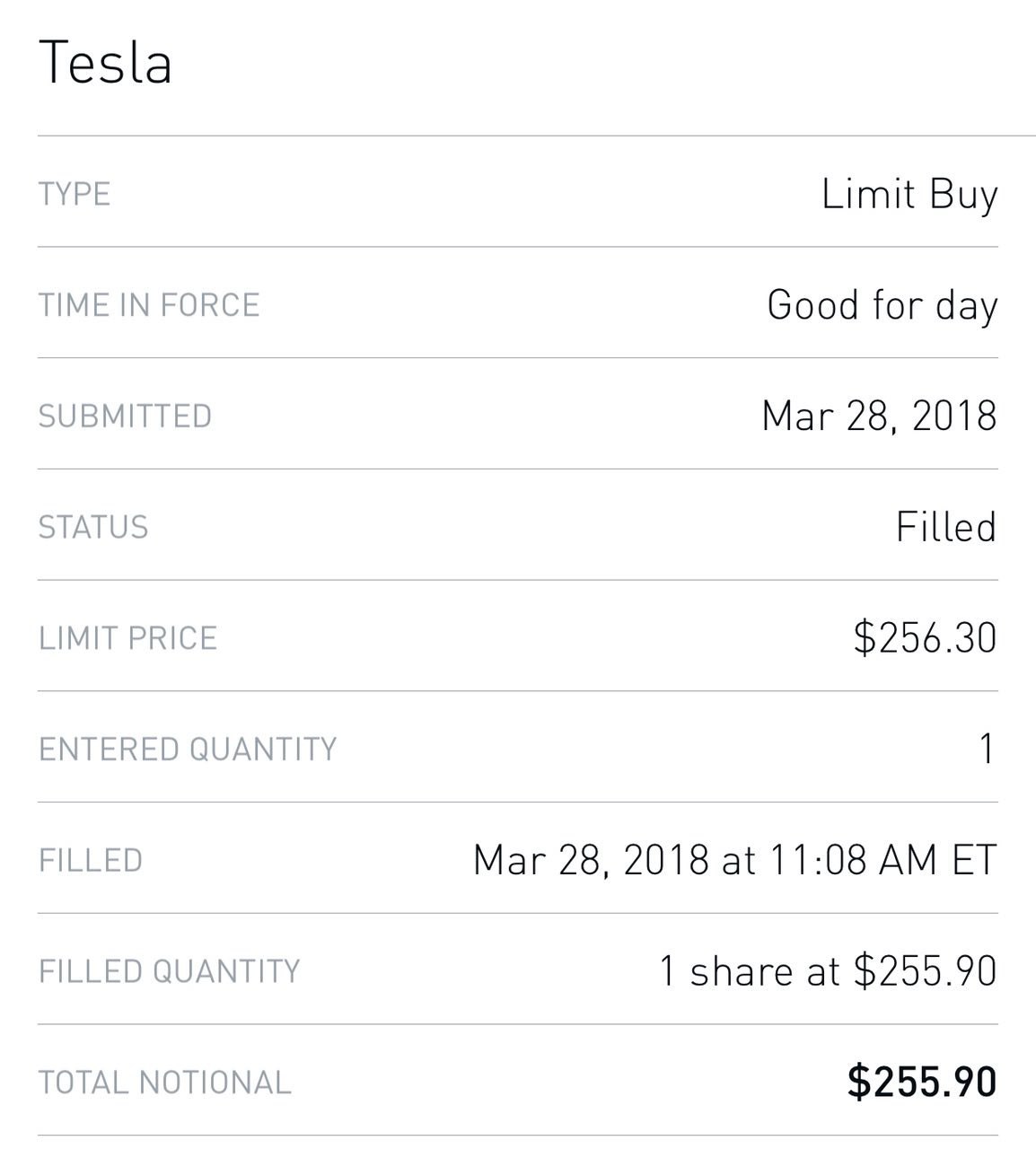Click the 1 share at $255.90 text
The width and height of the screenshot is (1036, 1149).
point(828,971)
